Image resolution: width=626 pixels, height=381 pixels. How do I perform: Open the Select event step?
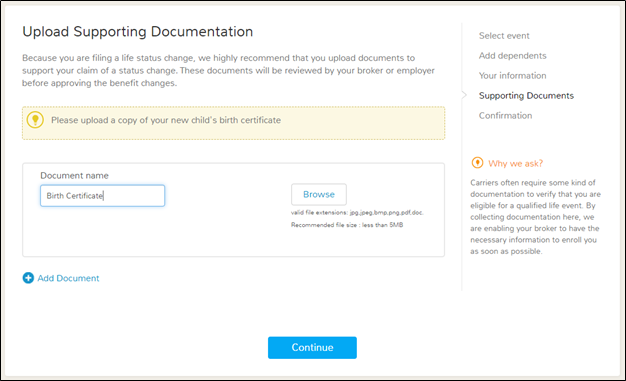click(x=504, y=36)
